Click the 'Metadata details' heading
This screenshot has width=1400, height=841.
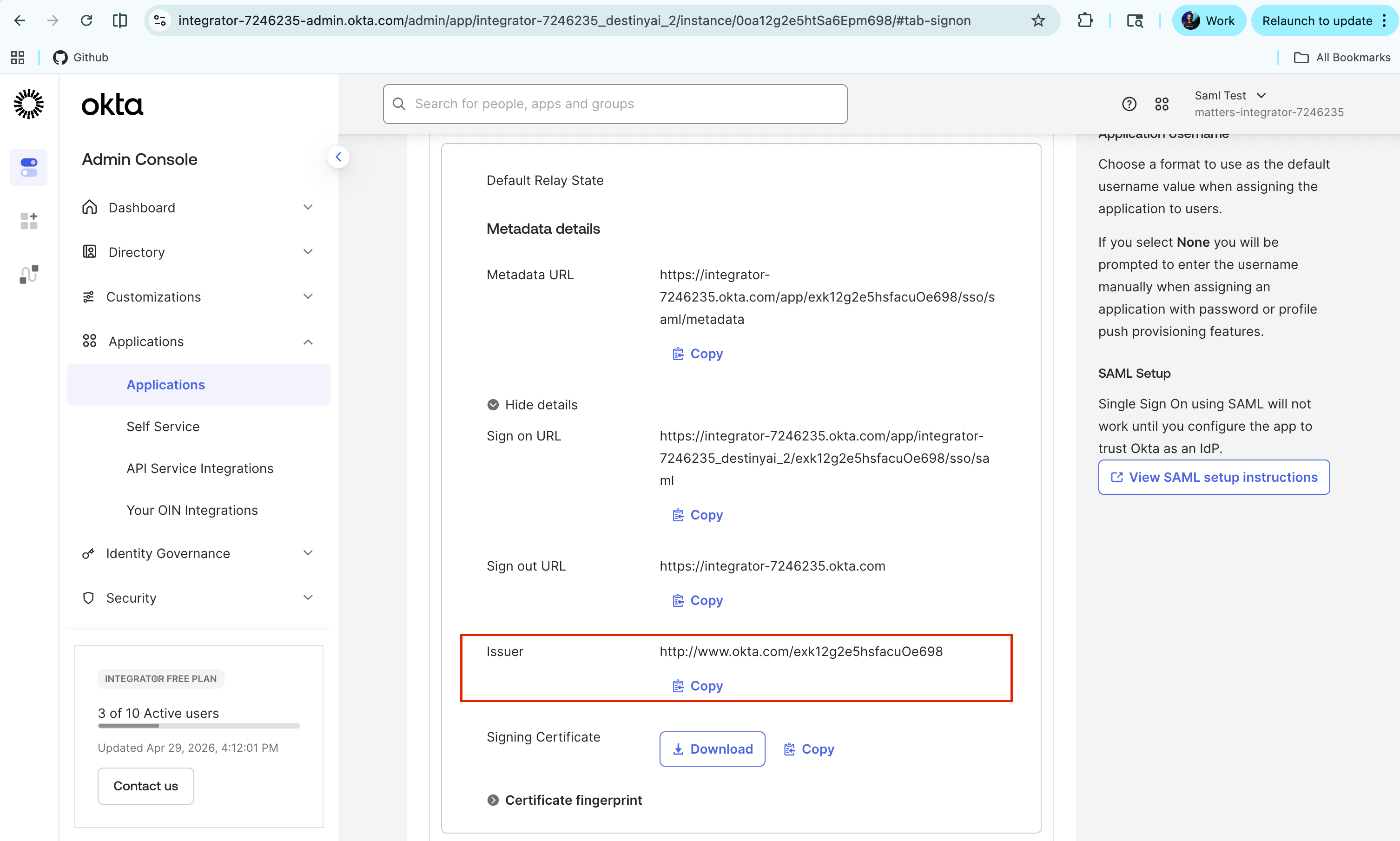543,229
